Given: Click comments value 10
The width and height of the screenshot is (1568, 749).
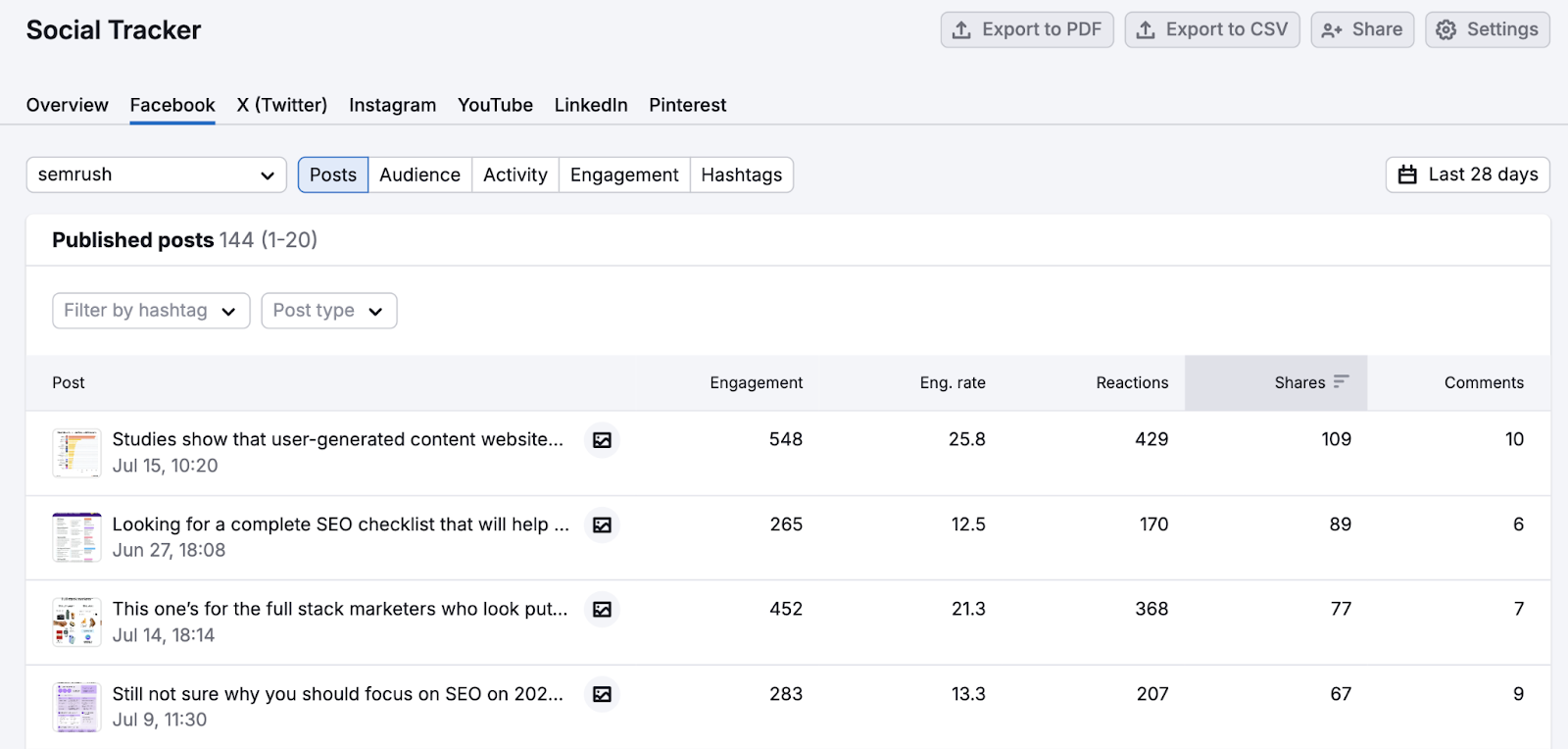Looking at the screenshot, I should [x=1514, y=439].
